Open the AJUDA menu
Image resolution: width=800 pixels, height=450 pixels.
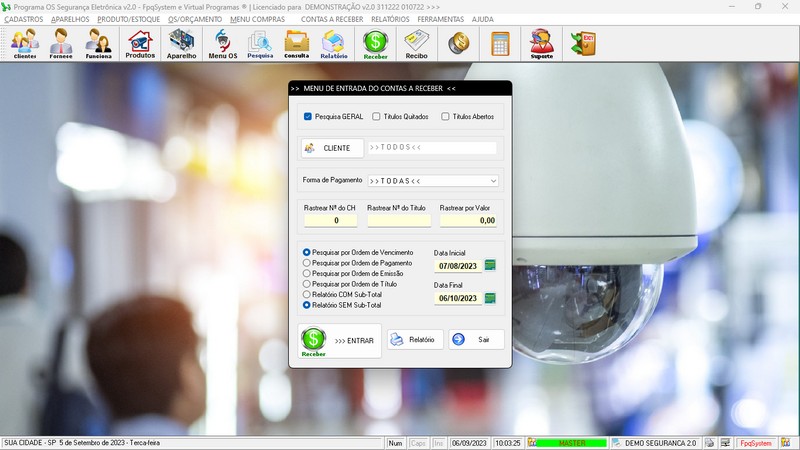pyautogui.click(x=482, y=19)
